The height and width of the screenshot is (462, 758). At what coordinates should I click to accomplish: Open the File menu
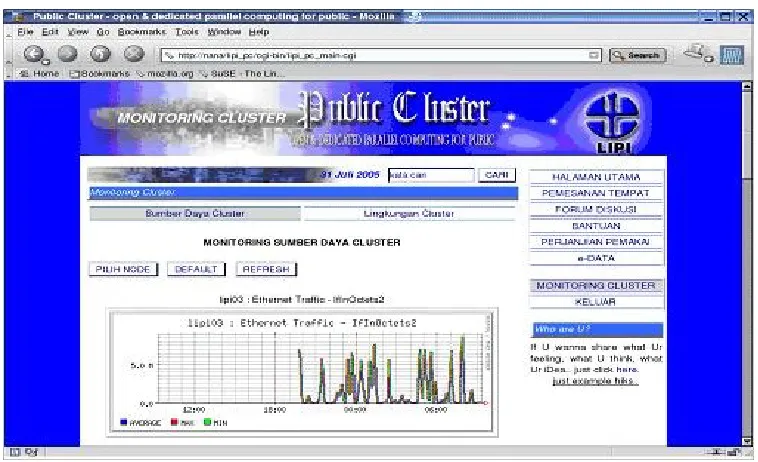coord(25,32)
